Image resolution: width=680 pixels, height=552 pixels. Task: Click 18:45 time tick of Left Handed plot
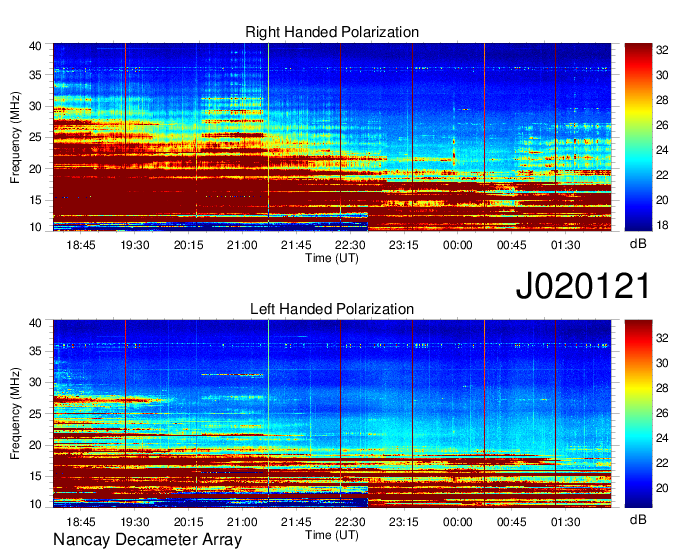point(81,522)
